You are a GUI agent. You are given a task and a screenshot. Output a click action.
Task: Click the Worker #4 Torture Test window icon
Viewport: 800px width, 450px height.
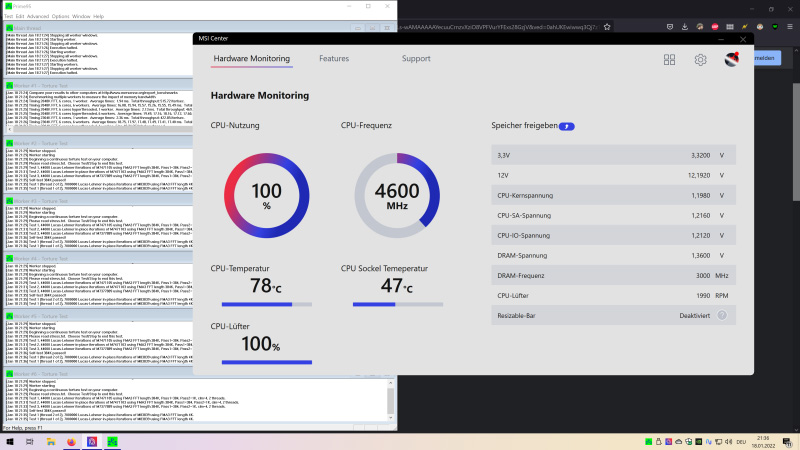(9, 259)
